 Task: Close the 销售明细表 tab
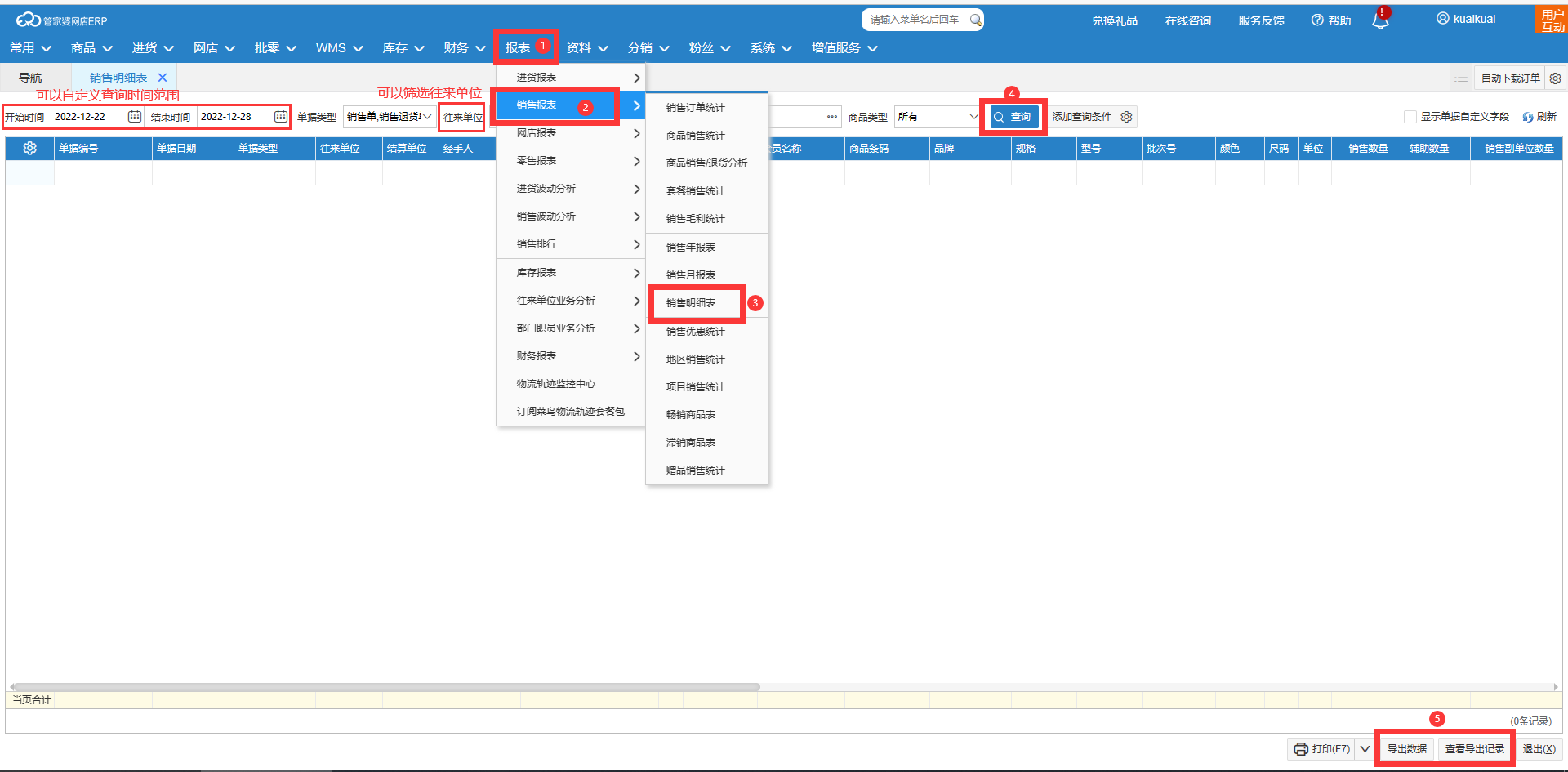click(x=163, y=78)
